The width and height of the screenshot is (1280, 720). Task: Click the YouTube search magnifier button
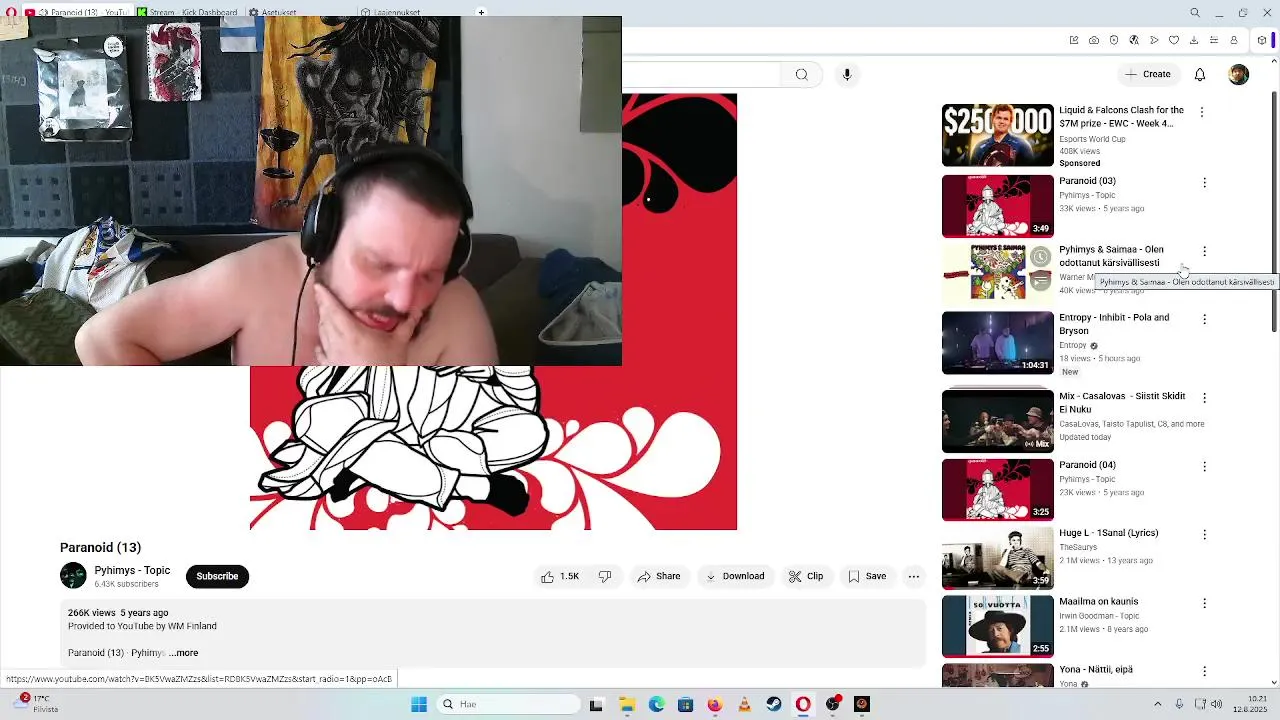pyautogui.click(x=801, y=74)
